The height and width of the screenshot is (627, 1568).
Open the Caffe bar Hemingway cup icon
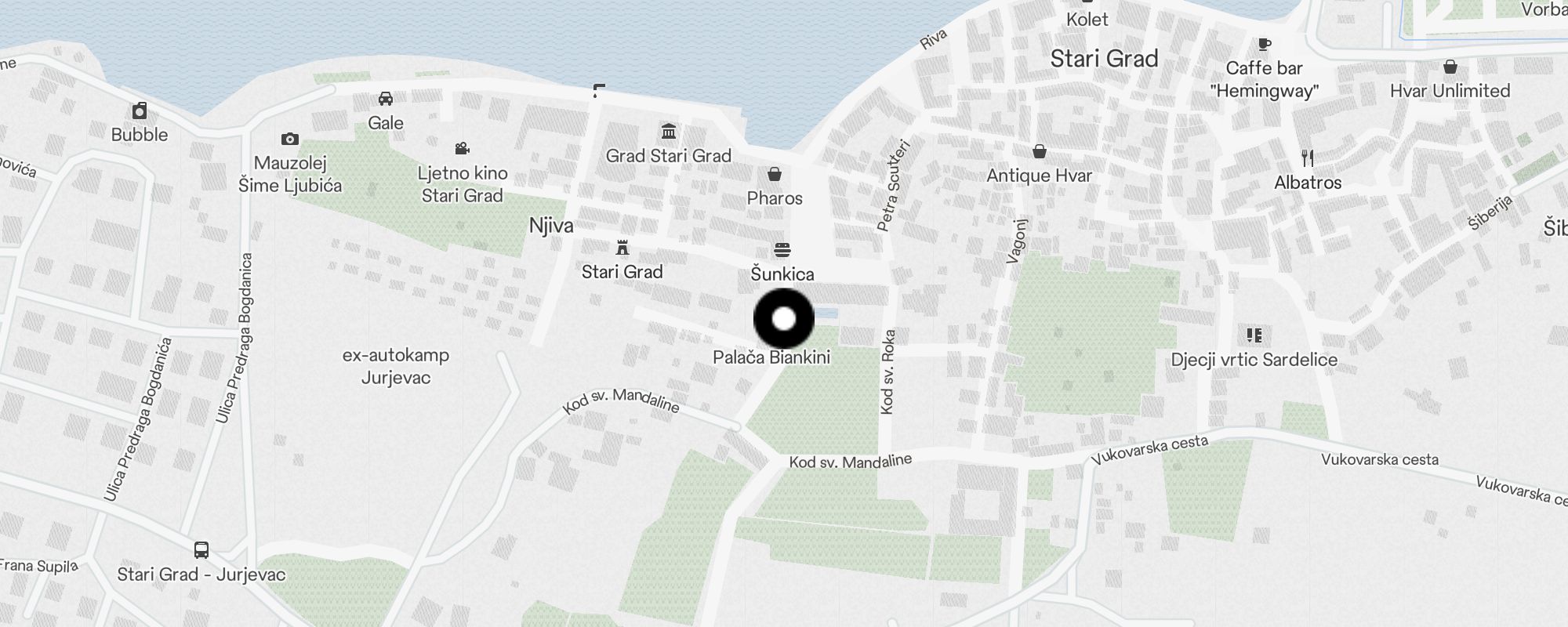click(1264, 44)
